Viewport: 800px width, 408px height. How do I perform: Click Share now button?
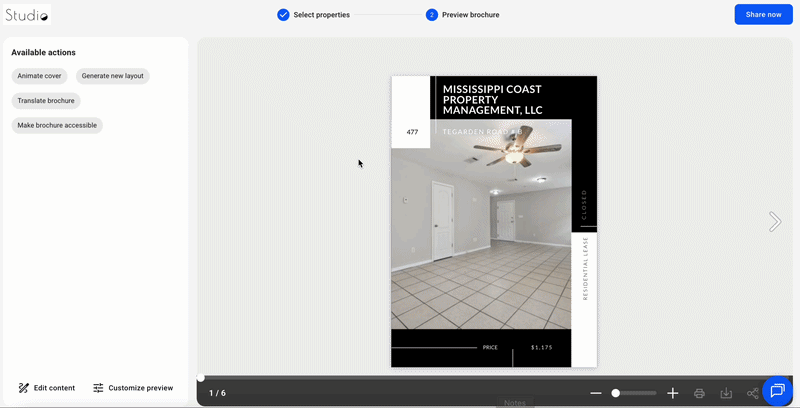763,14
